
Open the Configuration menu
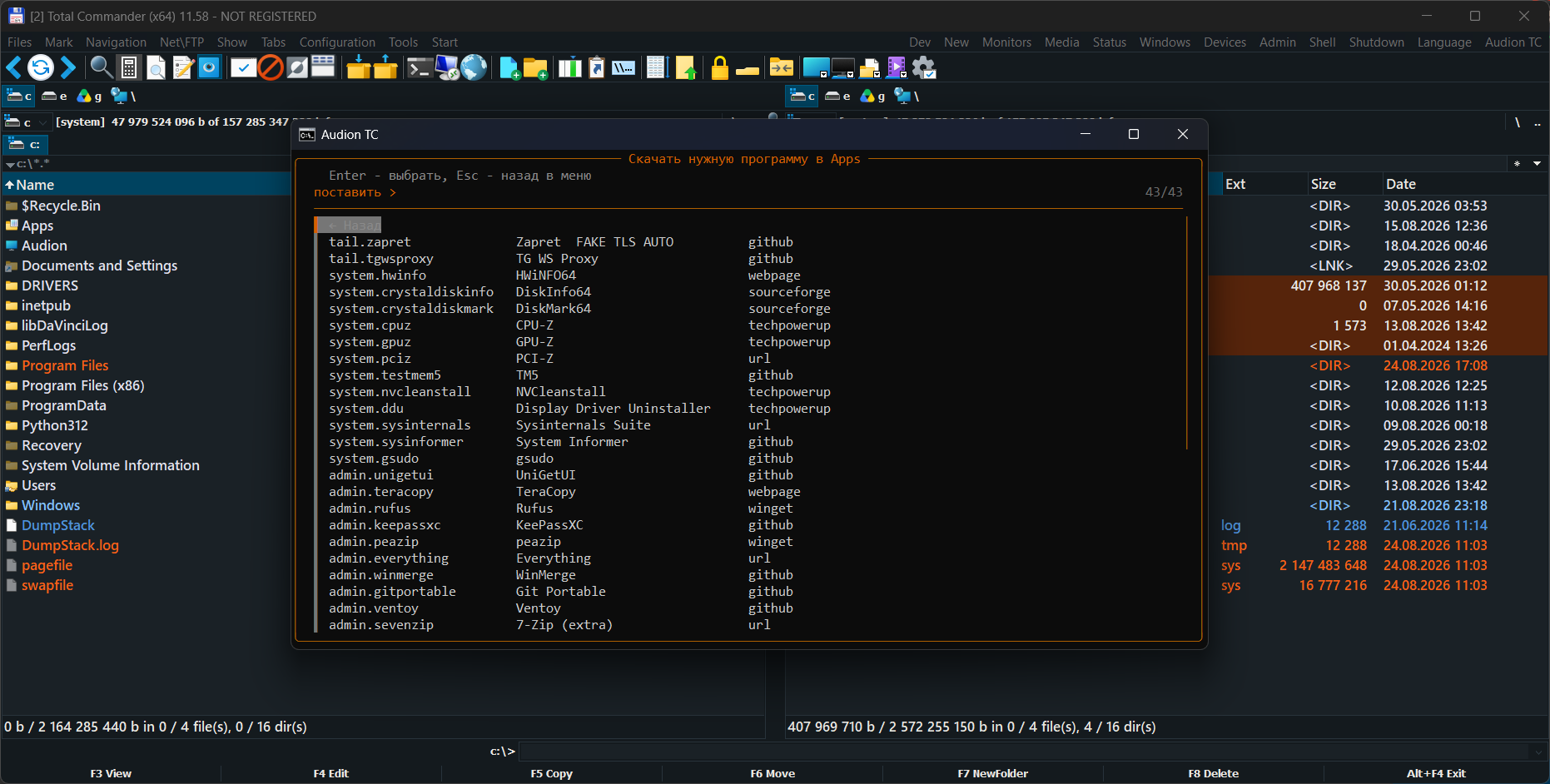pos(337,42)
